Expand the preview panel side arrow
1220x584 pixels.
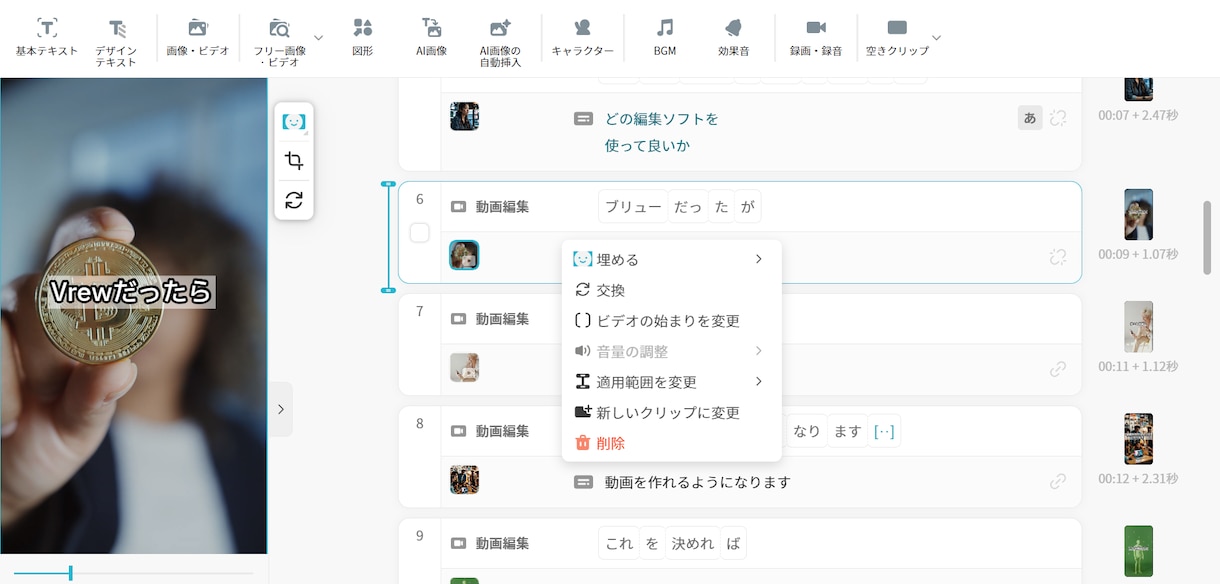pyautogui.click(x=280, y=409)
